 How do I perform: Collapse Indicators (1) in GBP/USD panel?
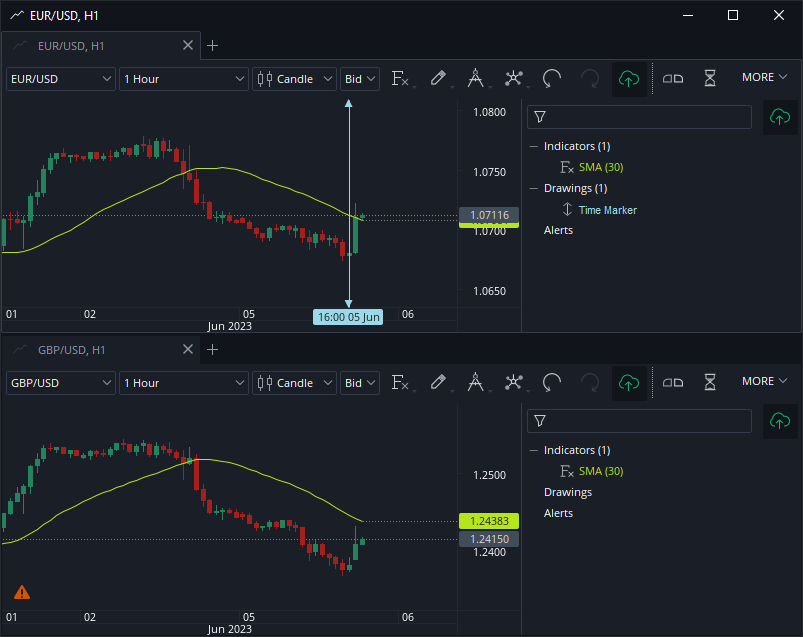[534, 451]
